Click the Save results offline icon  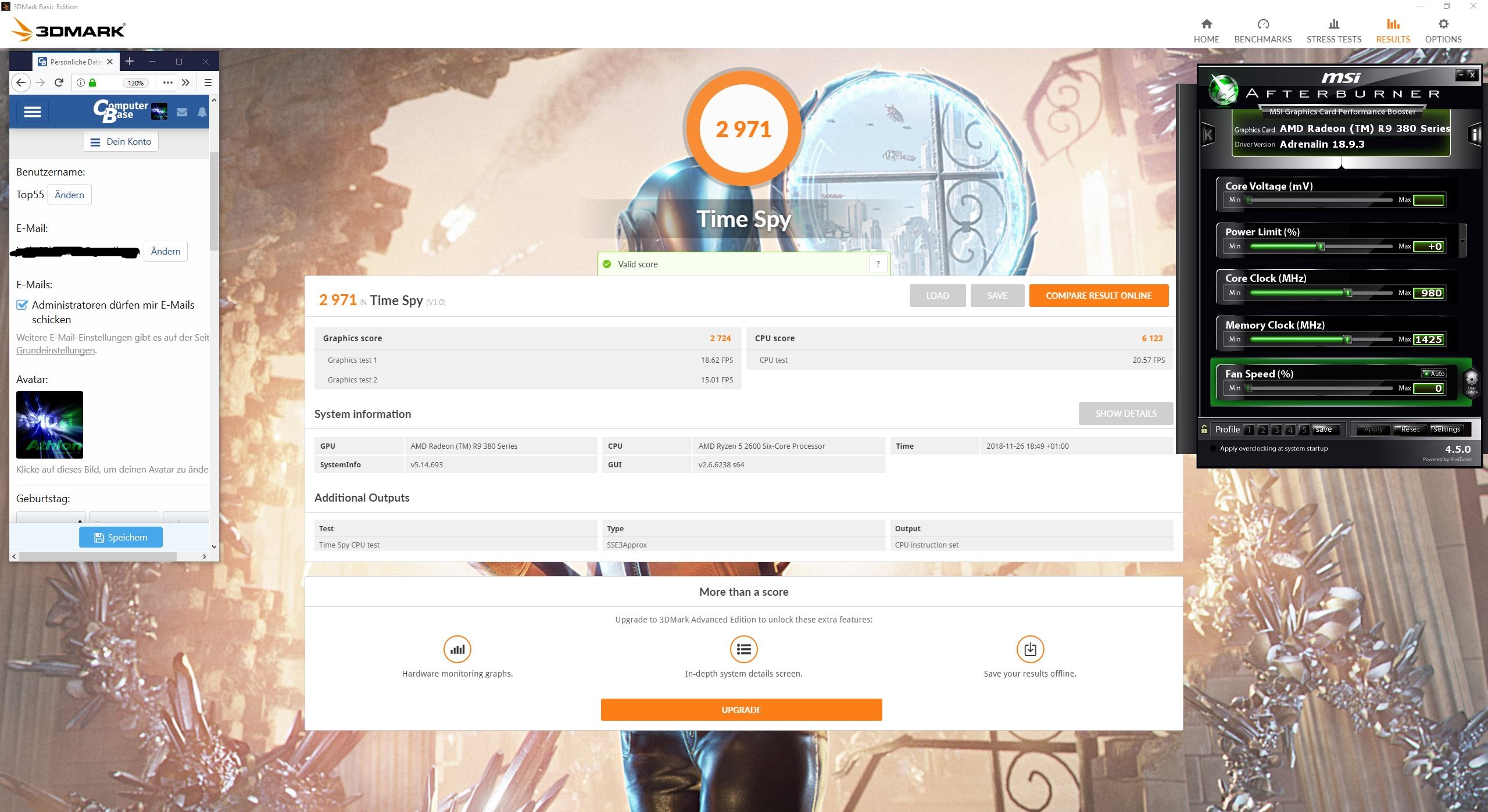pyautogui.click(x=1030, y=649)
